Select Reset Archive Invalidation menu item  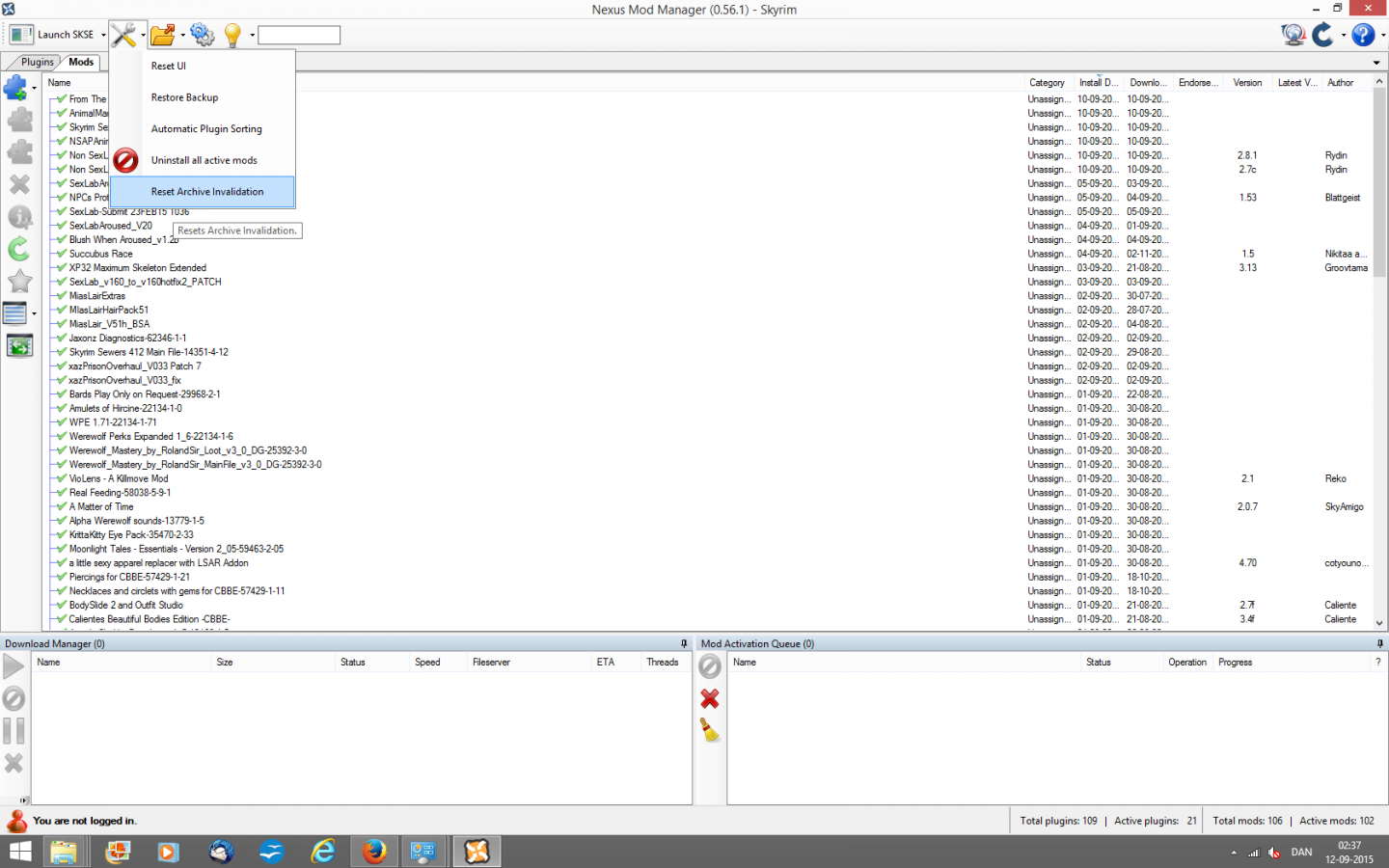[x=206, y=192]
